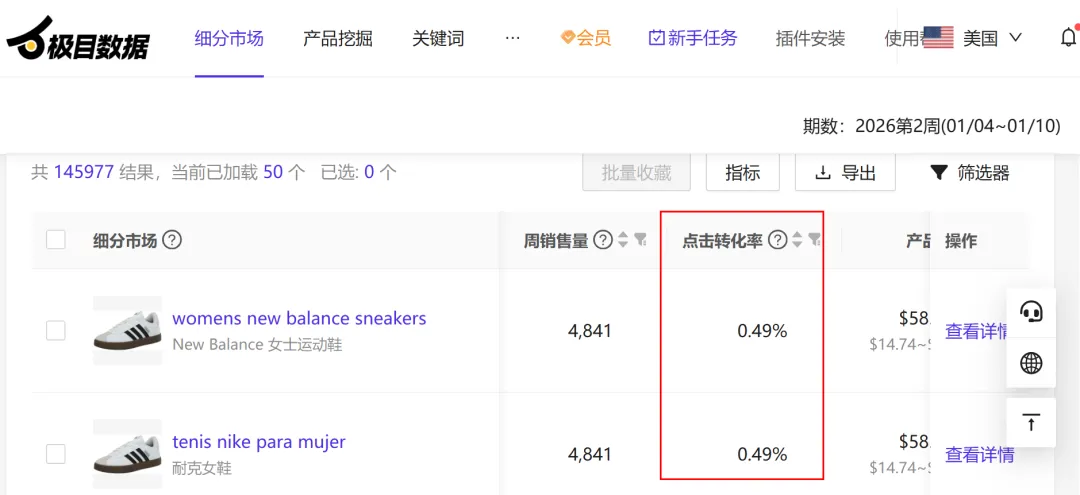
Task: Click help icon beside 点击转化率
Action: [777, 240]
